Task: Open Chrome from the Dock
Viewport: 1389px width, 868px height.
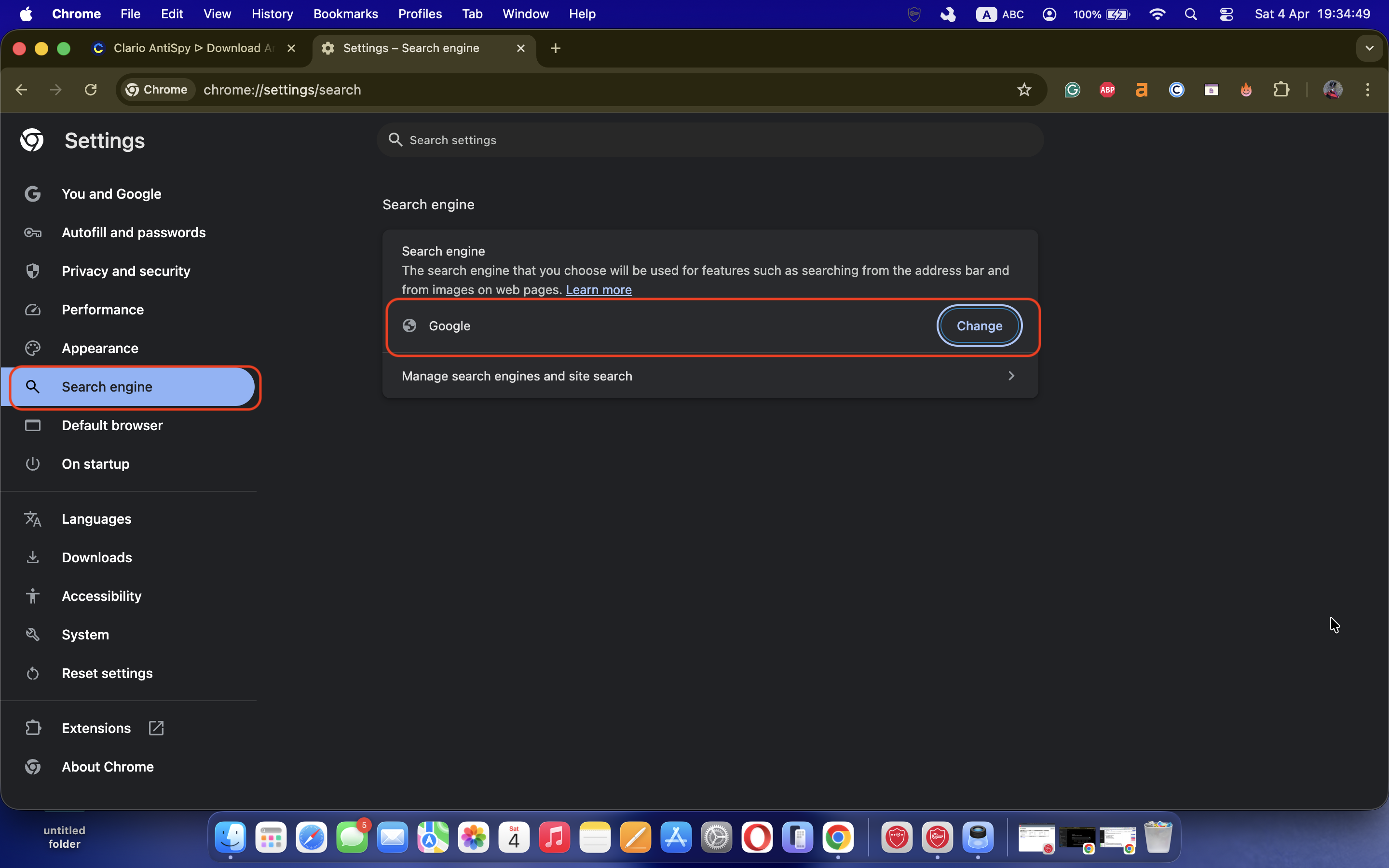Action: click(839, 838)
